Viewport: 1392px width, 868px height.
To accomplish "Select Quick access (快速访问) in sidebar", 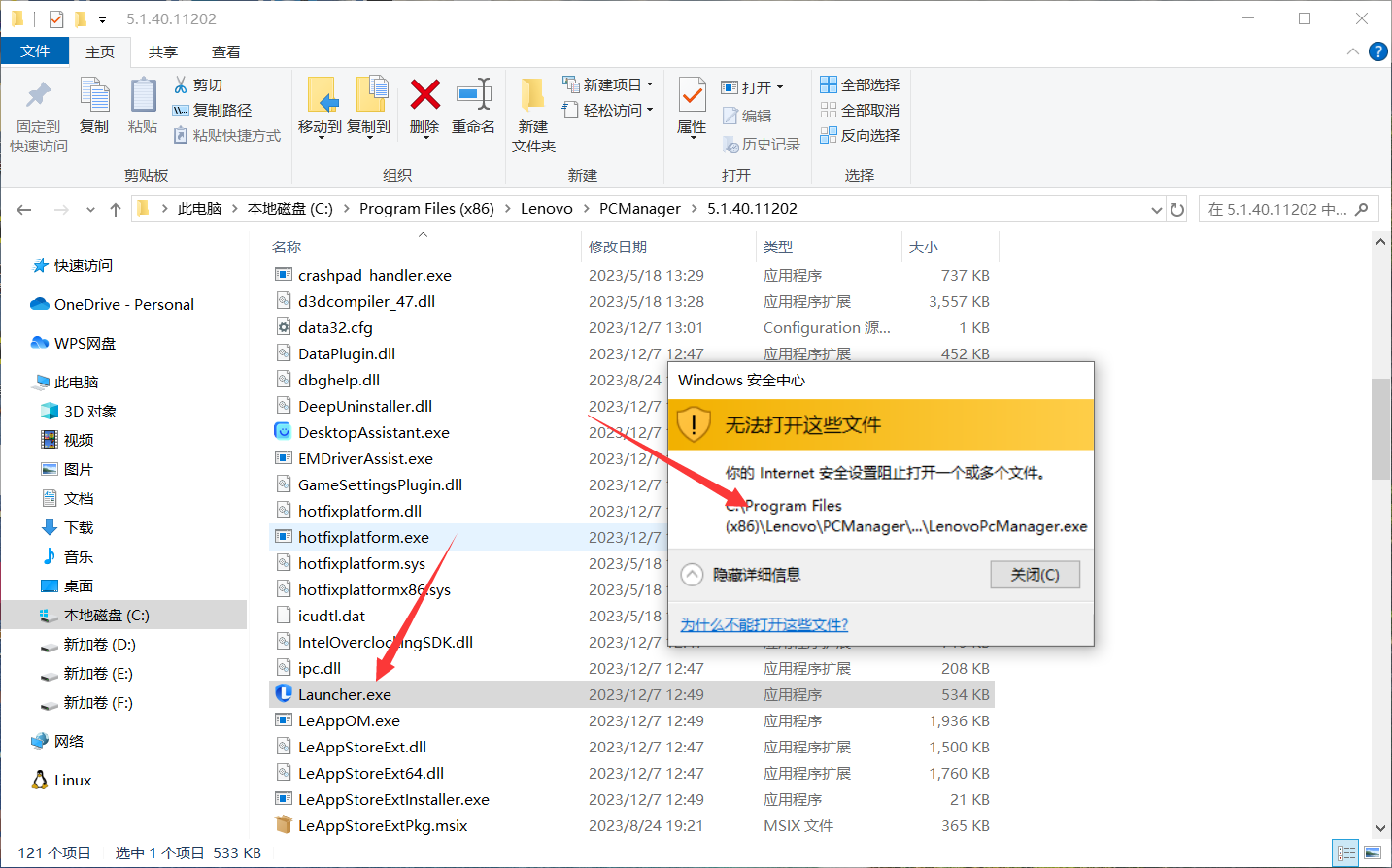I will [73, 265].
